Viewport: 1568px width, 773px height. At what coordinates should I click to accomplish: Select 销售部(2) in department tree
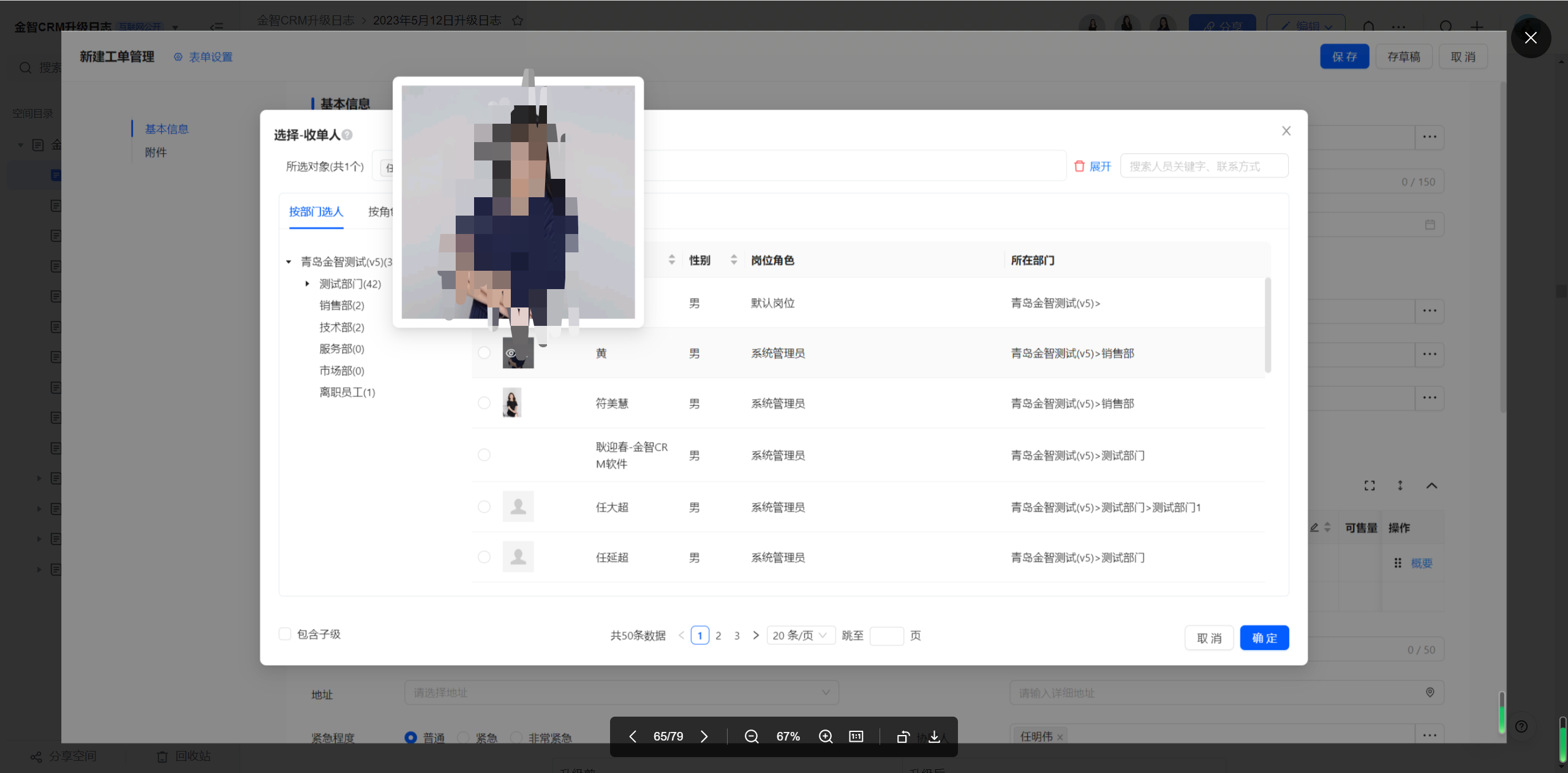[342, 306]
